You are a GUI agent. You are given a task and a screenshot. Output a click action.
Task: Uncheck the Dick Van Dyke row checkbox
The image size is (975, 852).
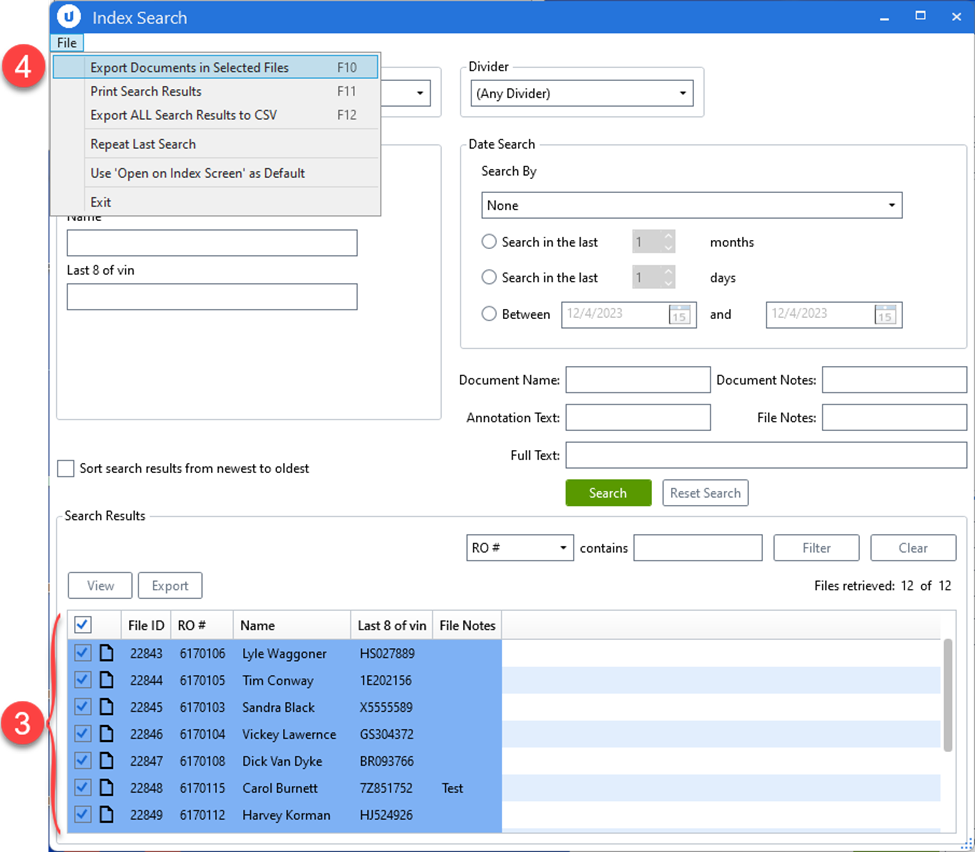pyautogui.click(x=83, y=760)
